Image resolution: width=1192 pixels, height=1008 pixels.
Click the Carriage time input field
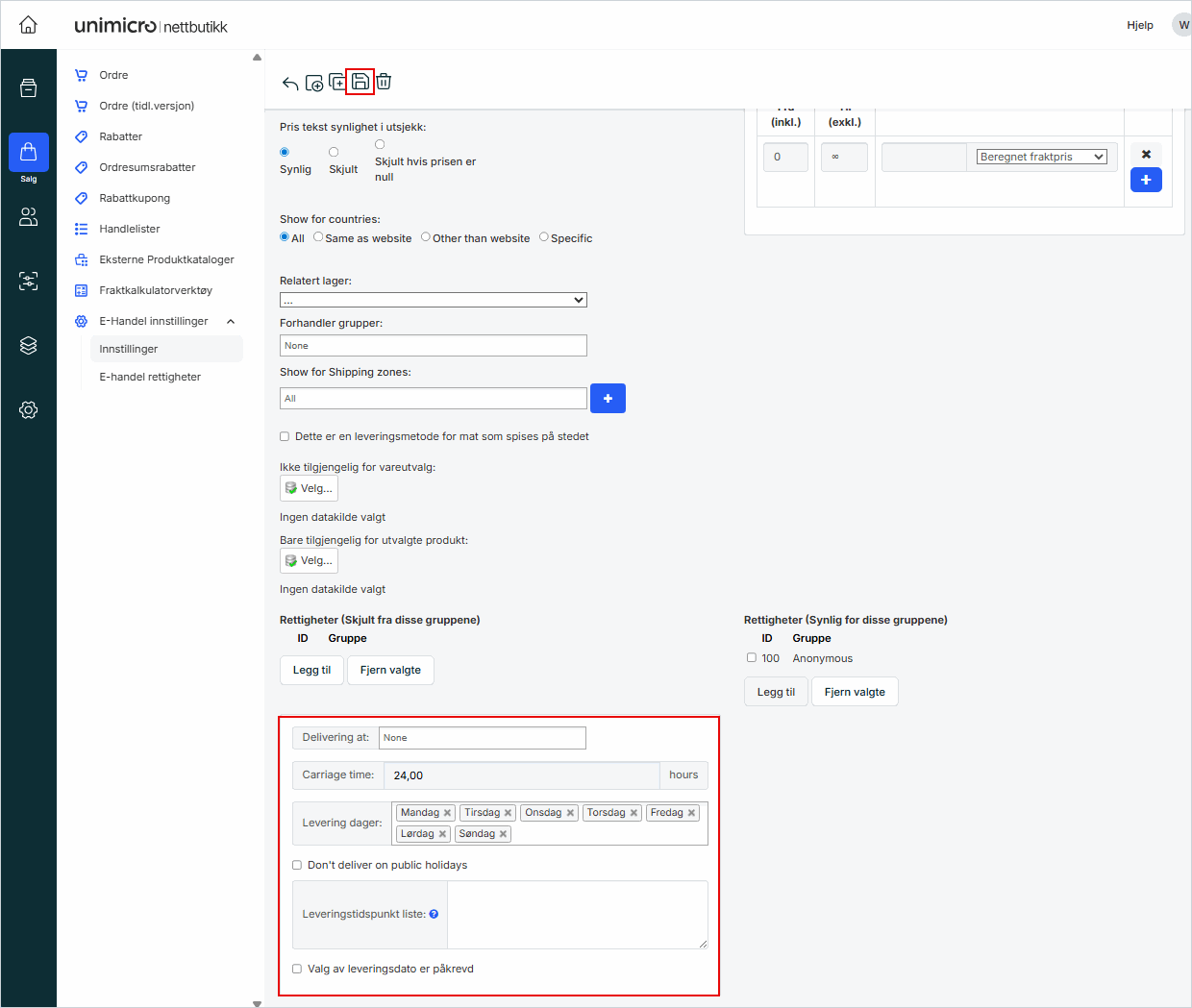[521, 775]
